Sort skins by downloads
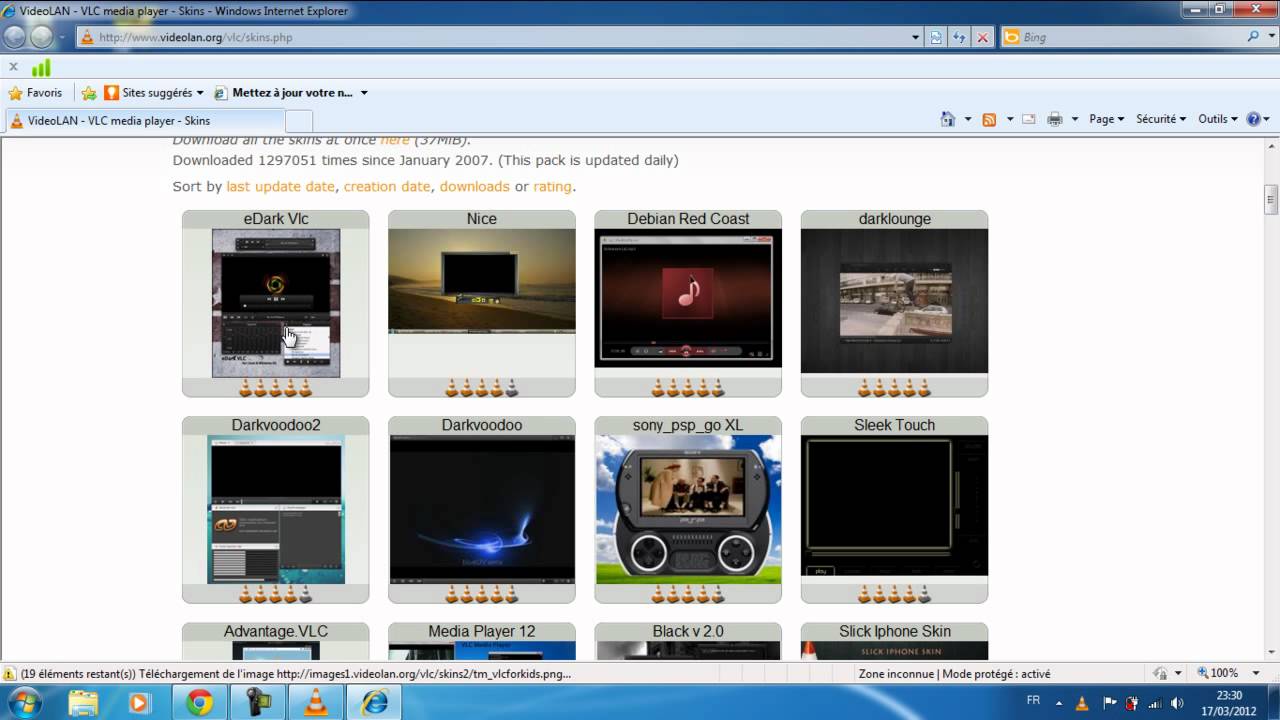This screenshot has height=720, width=1280. [x=474, y=186]
